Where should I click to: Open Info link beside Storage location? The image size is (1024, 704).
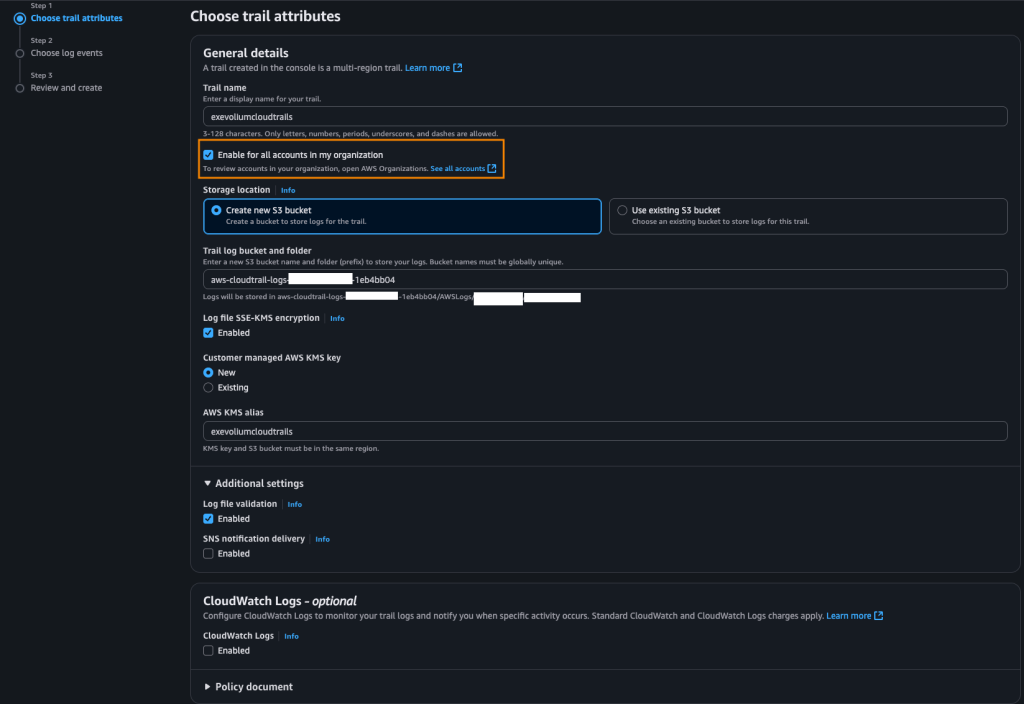(288, 190)
